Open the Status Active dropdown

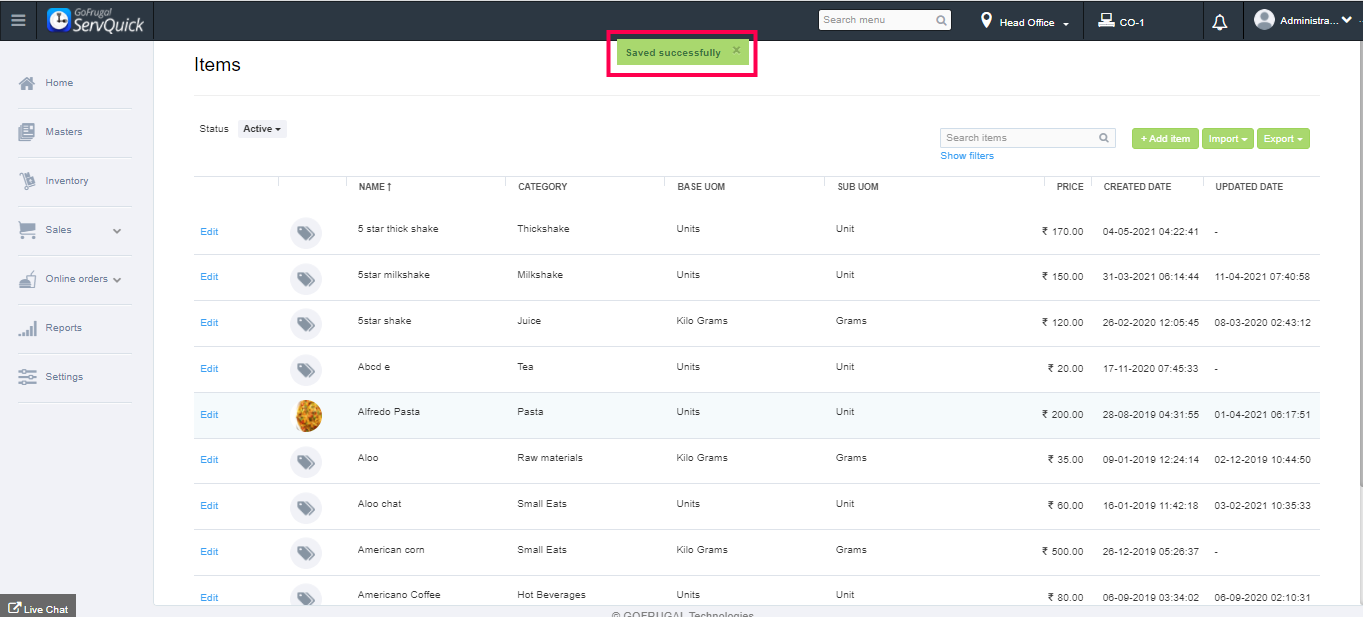262,129
